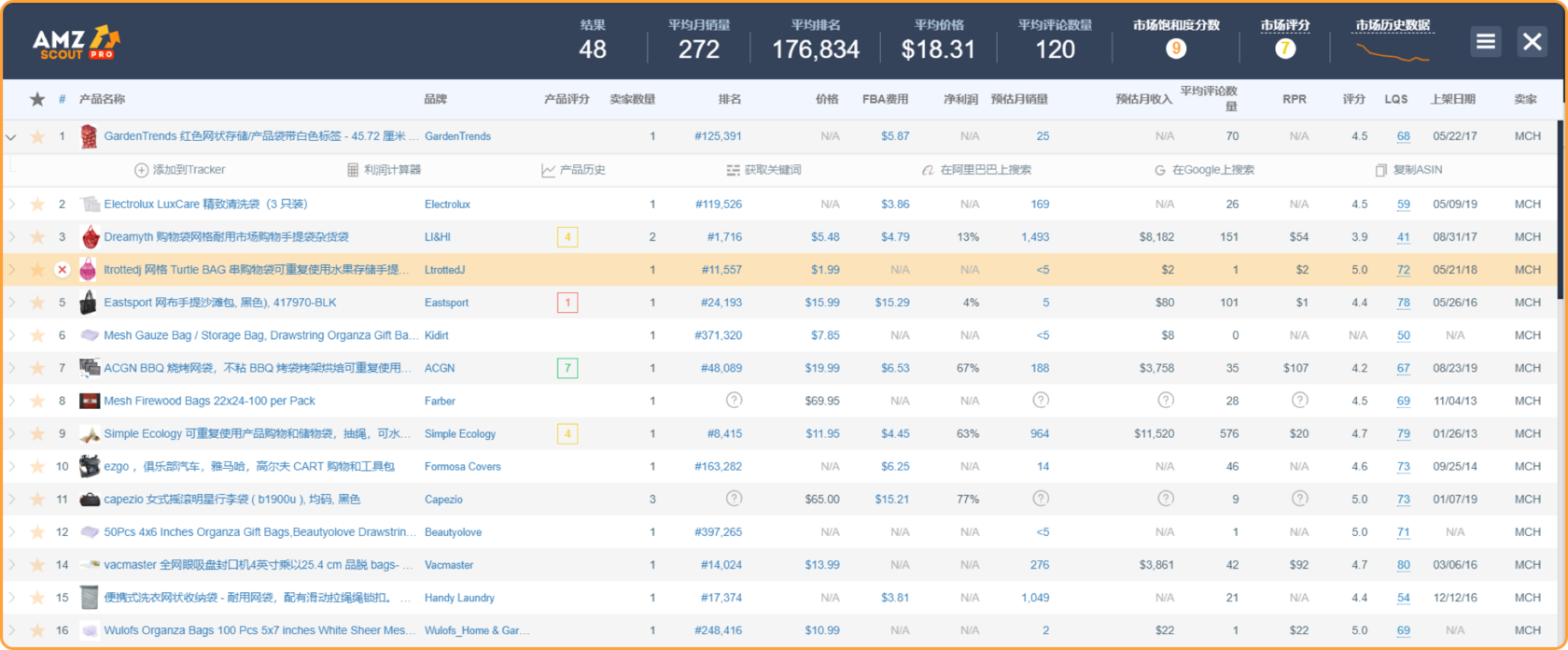1568x650 pixels.
Task: Click the 市场历史数据 header label
Action: (1393, 25)
